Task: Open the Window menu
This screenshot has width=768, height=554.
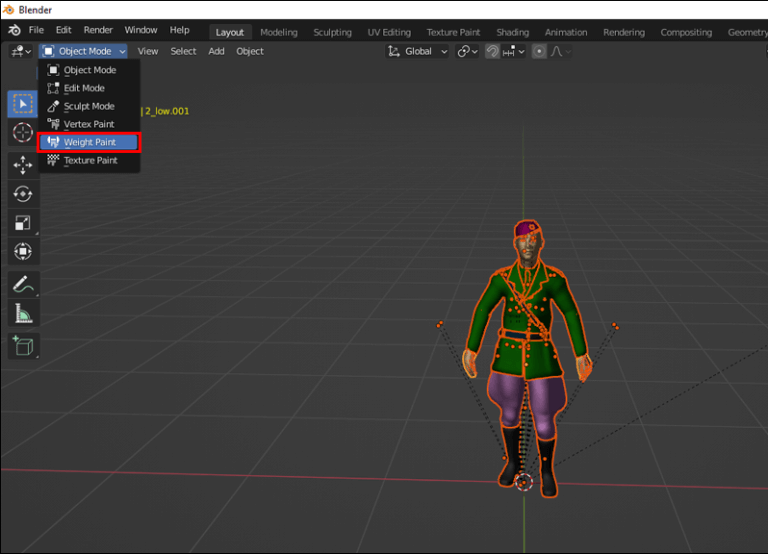Action: pyautogui.click(x=141, y=30)
